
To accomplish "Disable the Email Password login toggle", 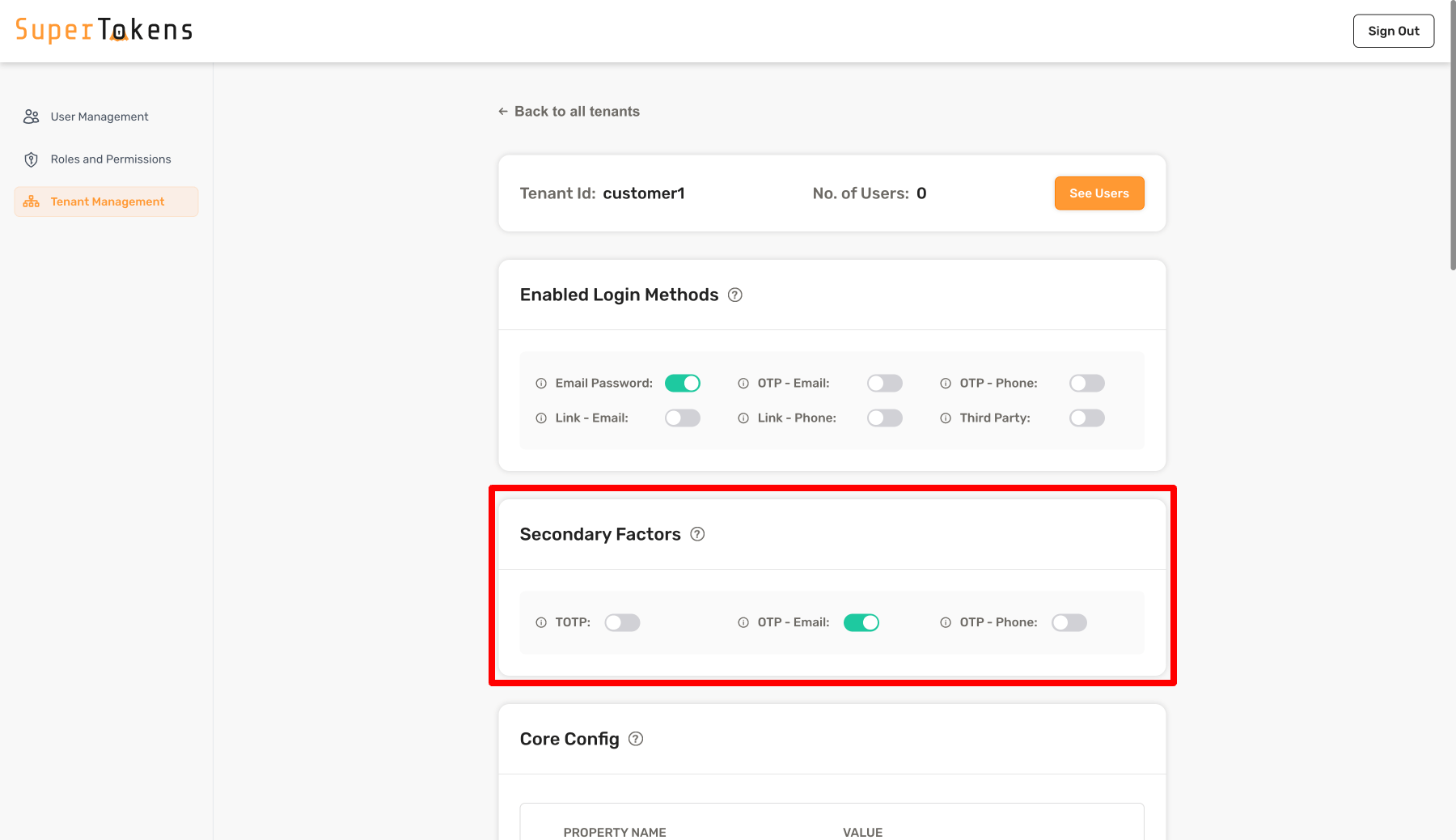I will (x=682, y=384).
